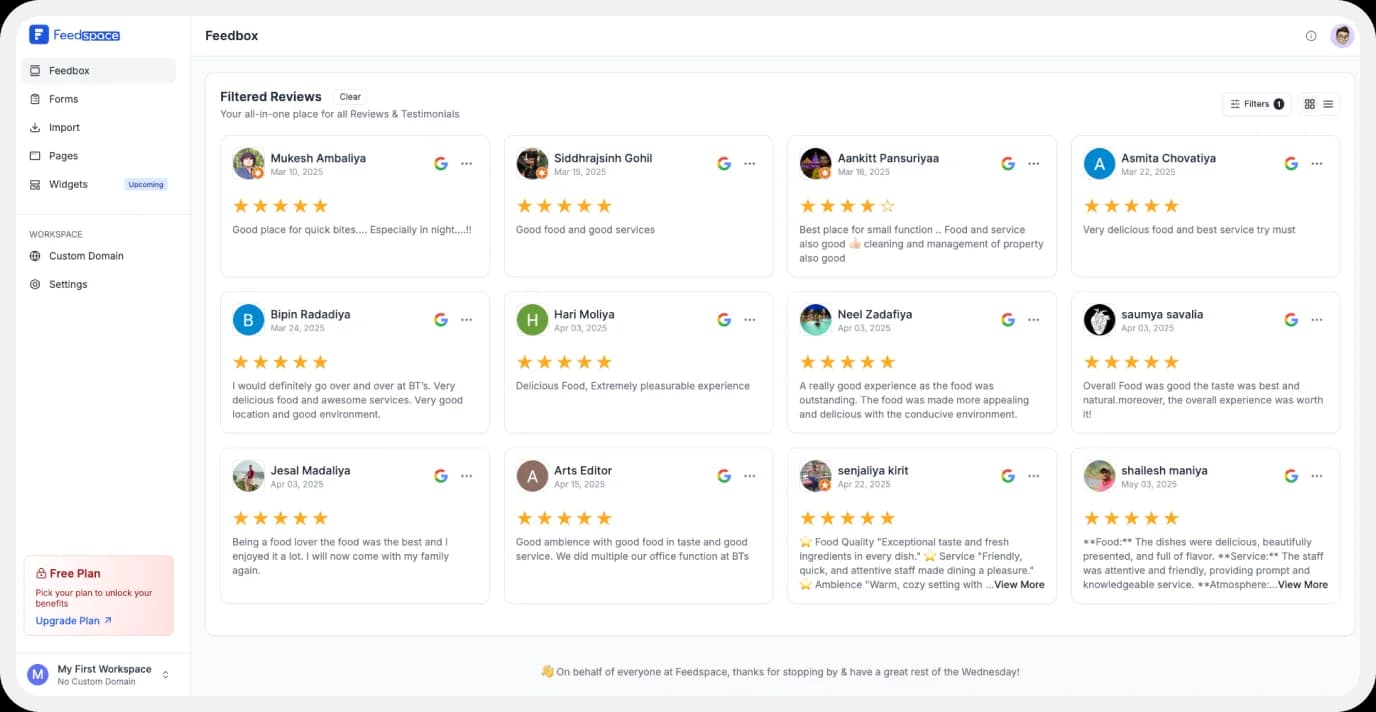1376x712 pixels.
Task: Clear the active review filters
Action: (350, 96)
